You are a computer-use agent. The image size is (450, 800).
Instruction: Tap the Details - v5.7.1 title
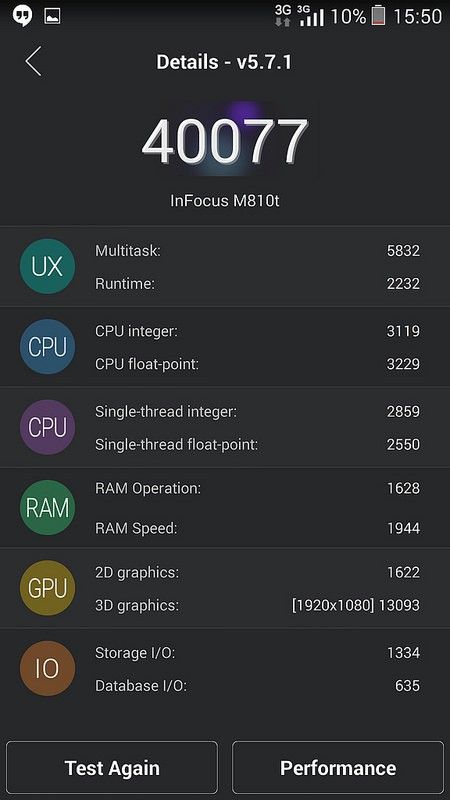pyautogui.click(x=224, y=62)
